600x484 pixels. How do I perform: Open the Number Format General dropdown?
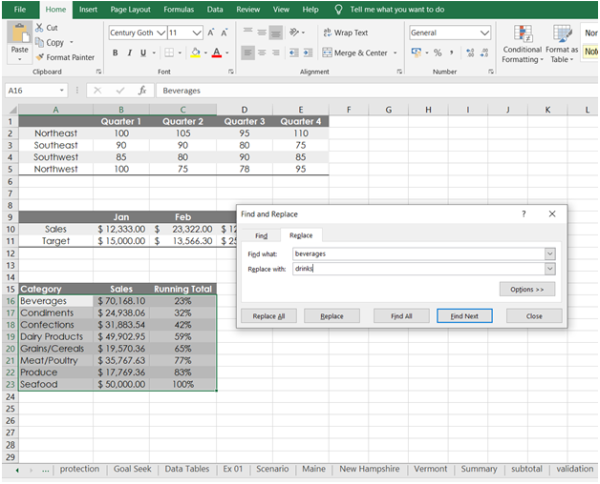pyautogui.click(x=485, y=33)
